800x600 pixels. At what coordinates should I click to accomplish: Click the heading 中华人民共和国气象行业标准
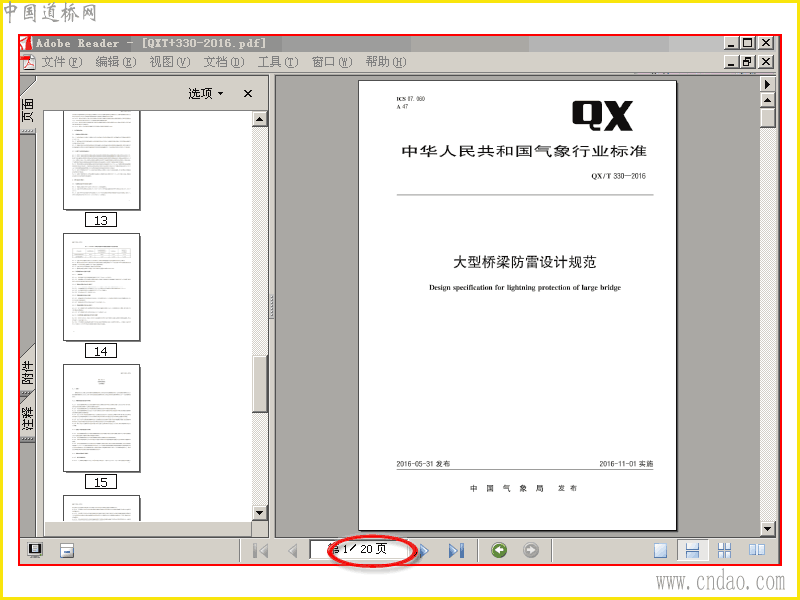(524, 151)
